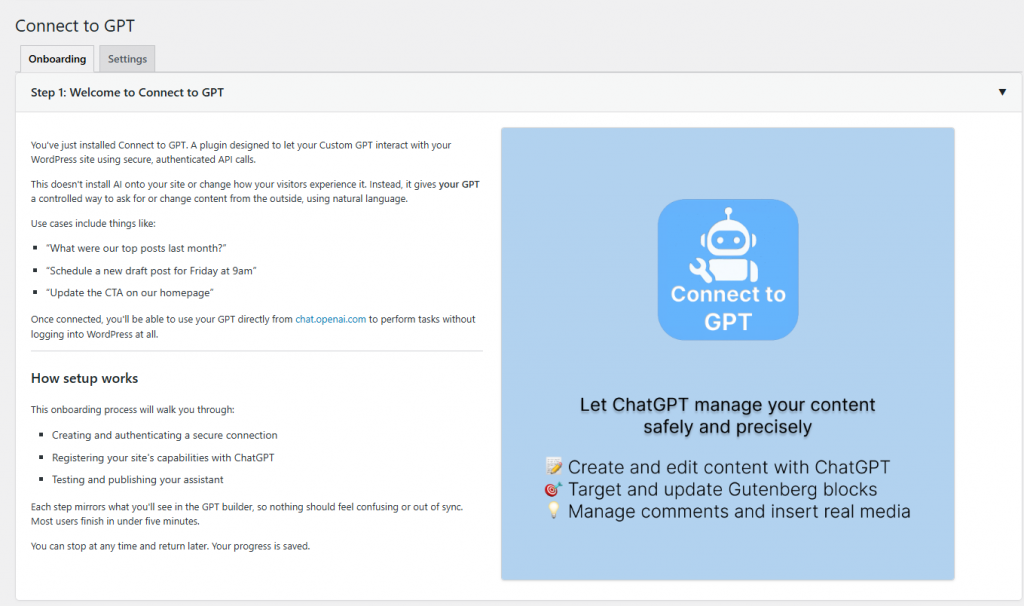The width and height of the screenshot is (1024, 606).
Task: Click the Connect to GPT page title
Action: coord(75,25)
